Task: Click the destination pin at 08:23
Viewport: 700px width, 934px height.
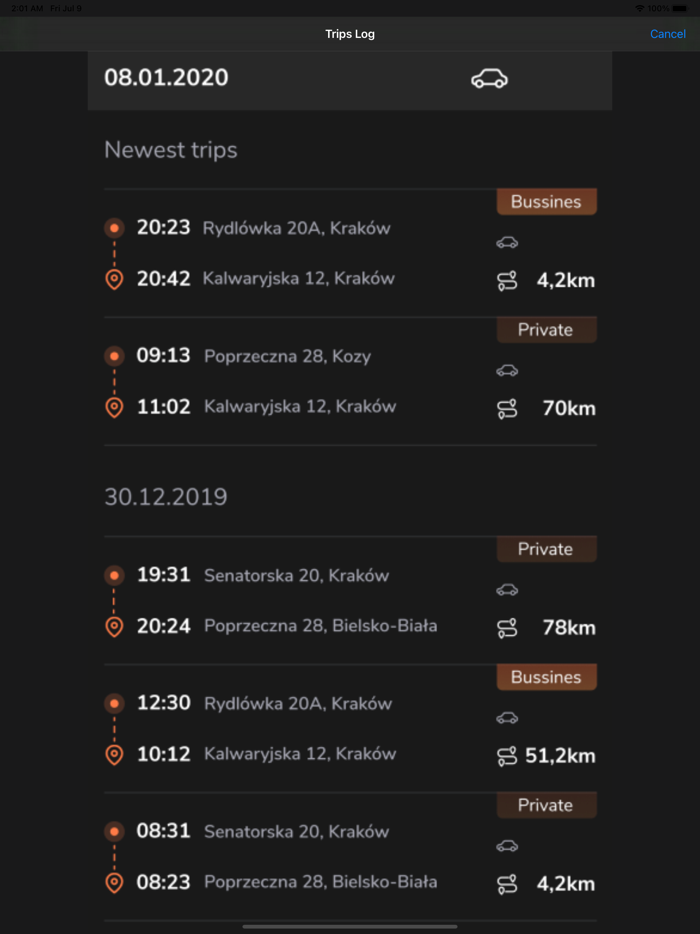Action: pos(114,883)
